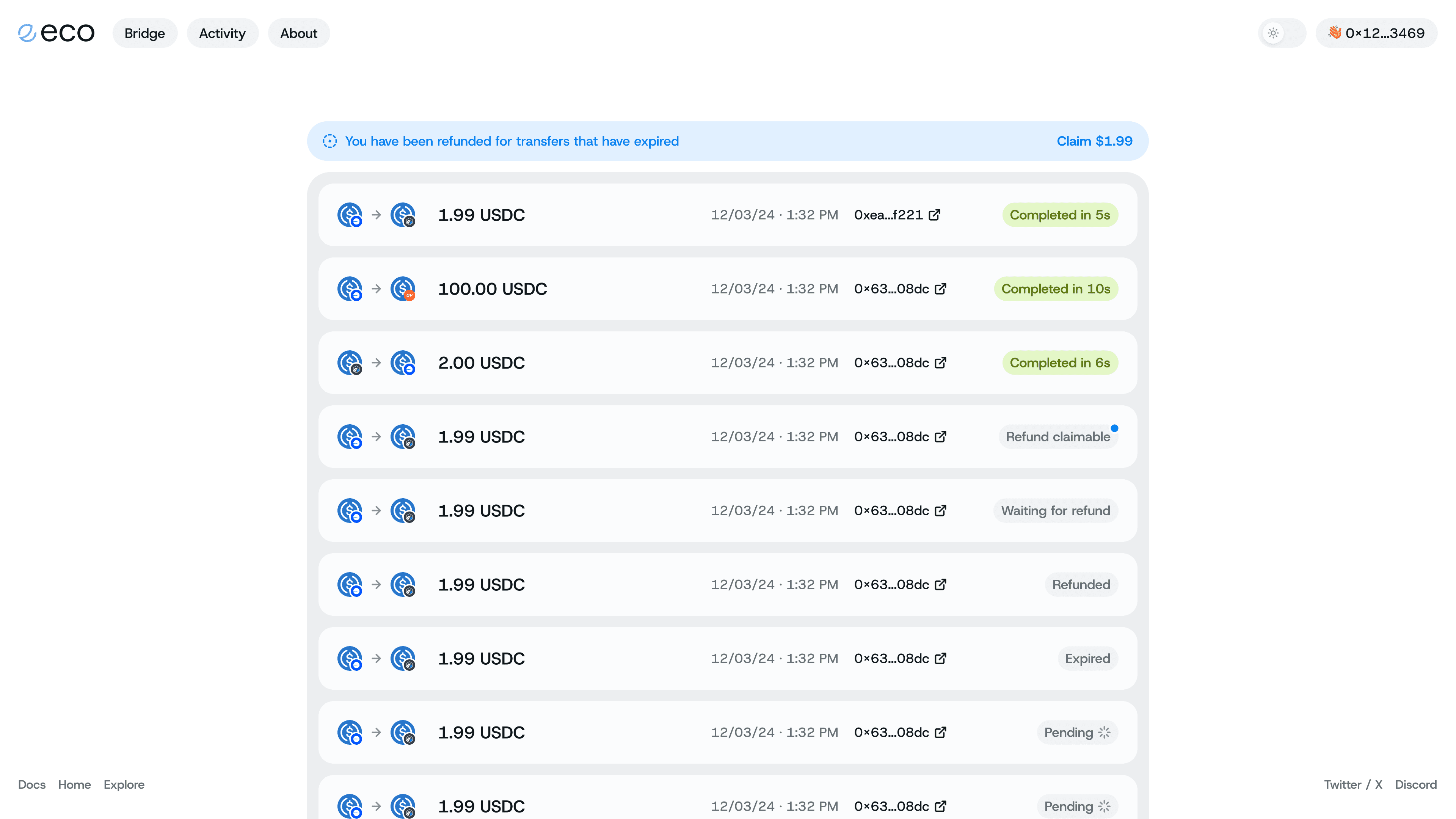Click hash 0x63...08dc in Expired row
The width and height of the screenshot is (1456, 819).
pos(891,659)
